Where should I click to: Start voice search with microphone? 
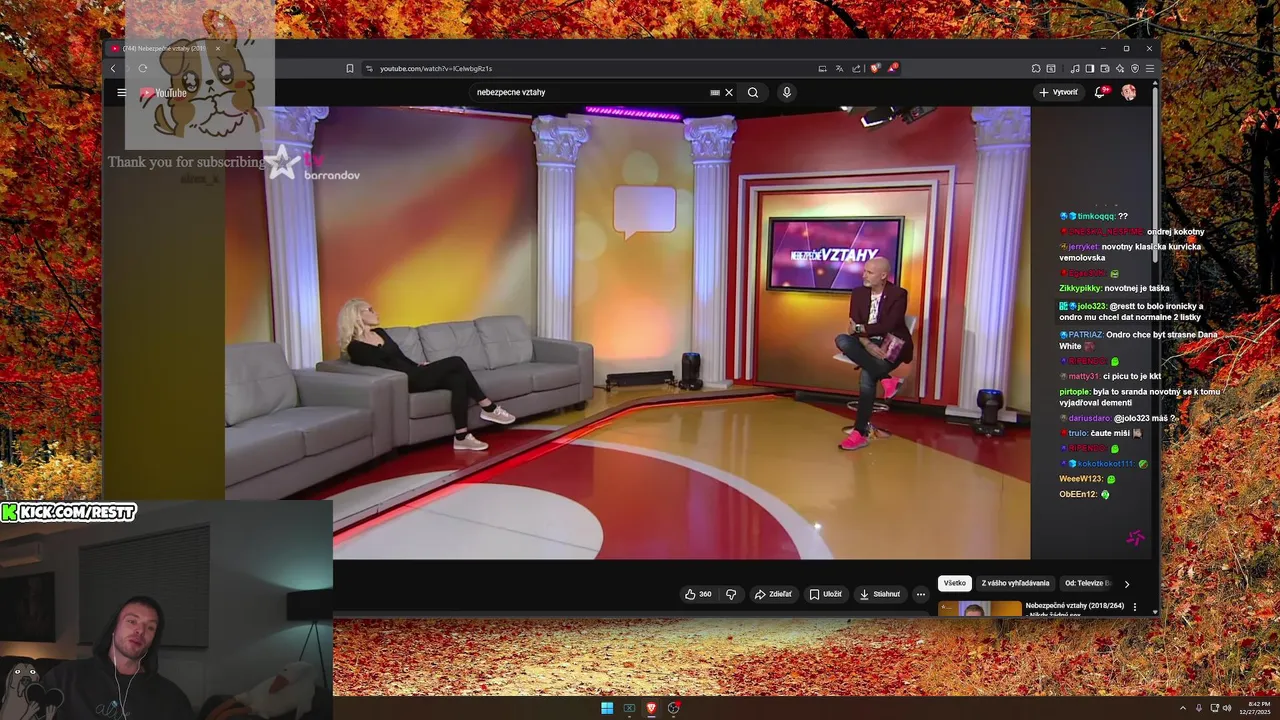coord(787,92)
